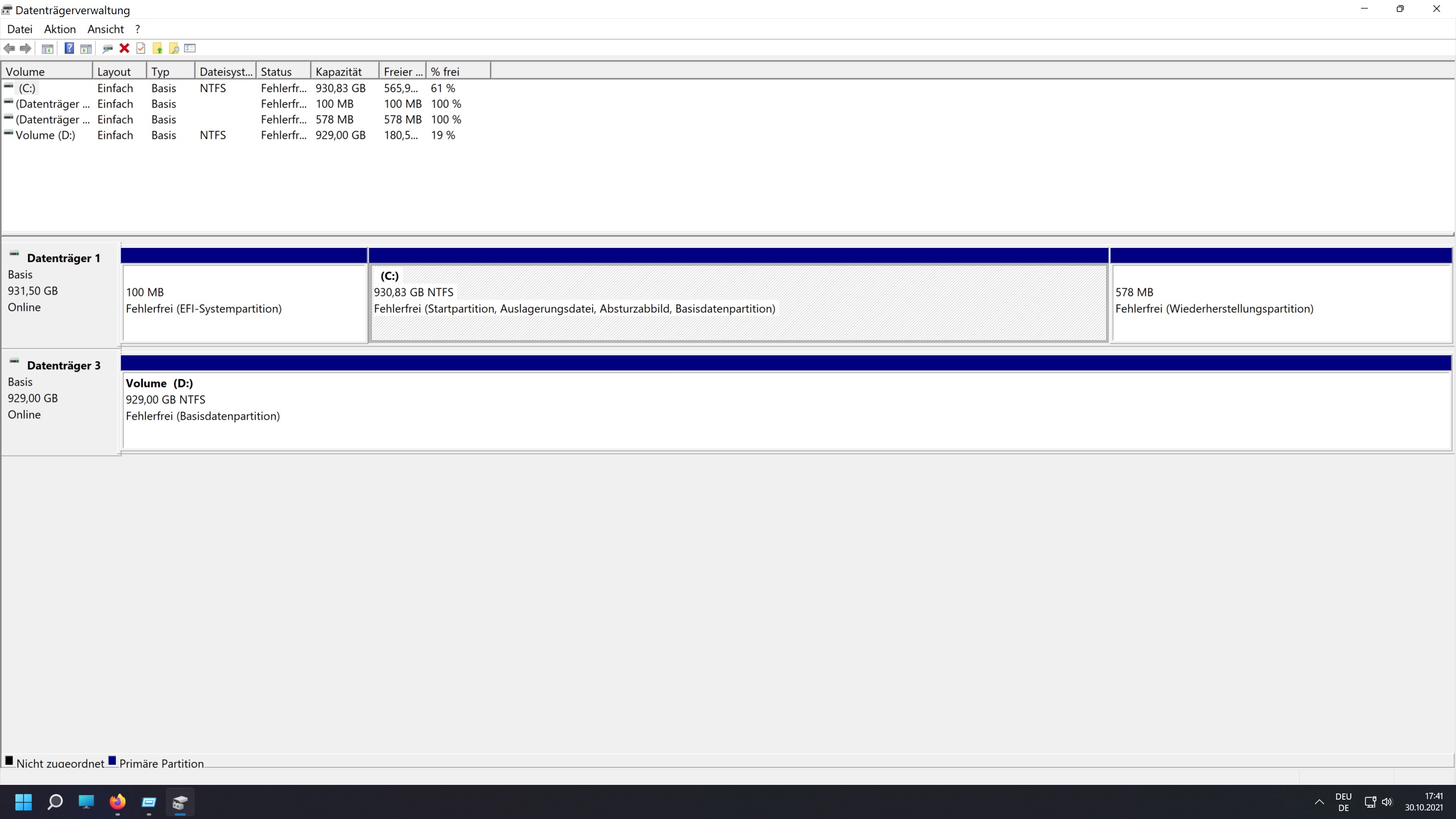This screenshot has width=1456, height=819.
Task: Open the Ansicht menu
Action: click(x=105, y=29)
